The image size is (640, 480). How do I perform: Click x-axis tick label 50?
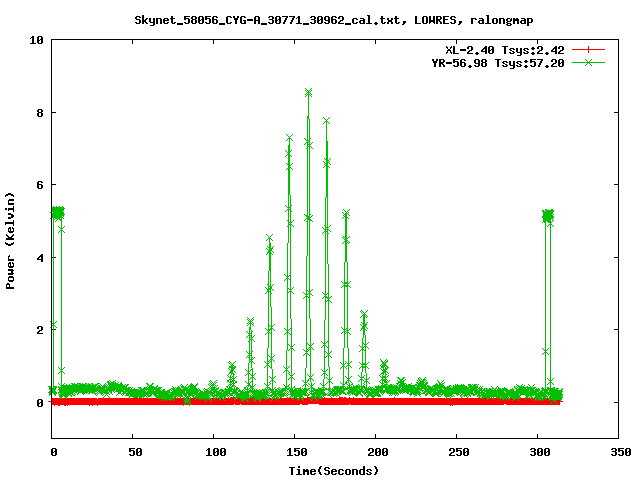(x=135, y=452)
